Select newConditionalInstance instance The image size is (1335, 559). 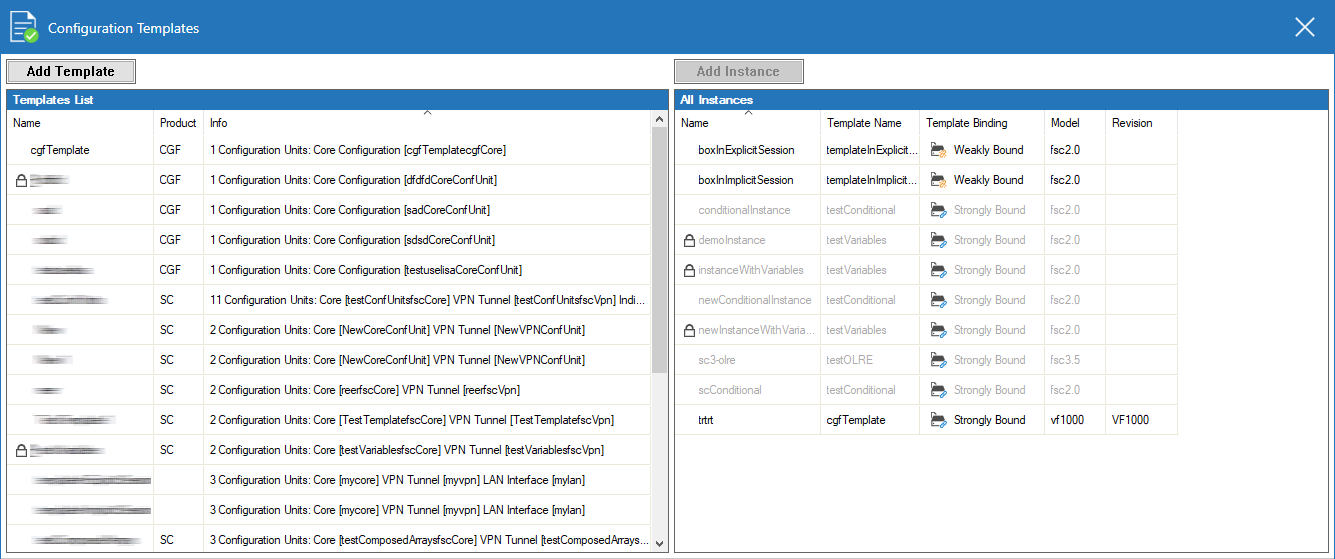point(755,300)
